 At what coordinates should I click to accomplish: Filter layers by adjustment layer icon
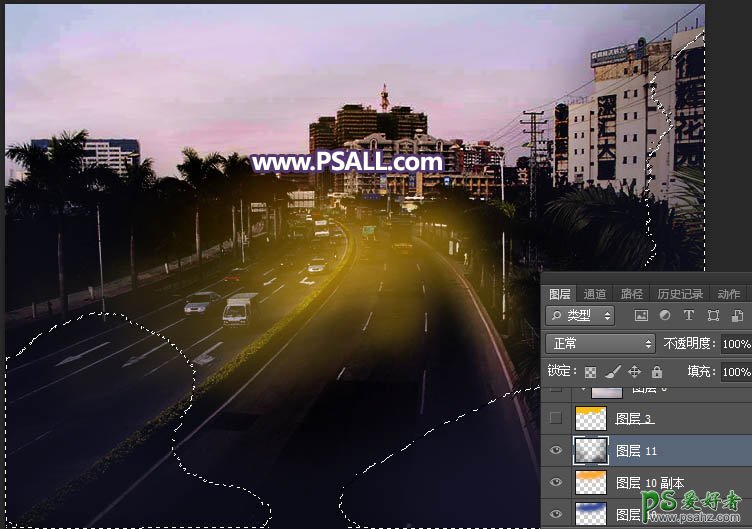click(664, 316)
